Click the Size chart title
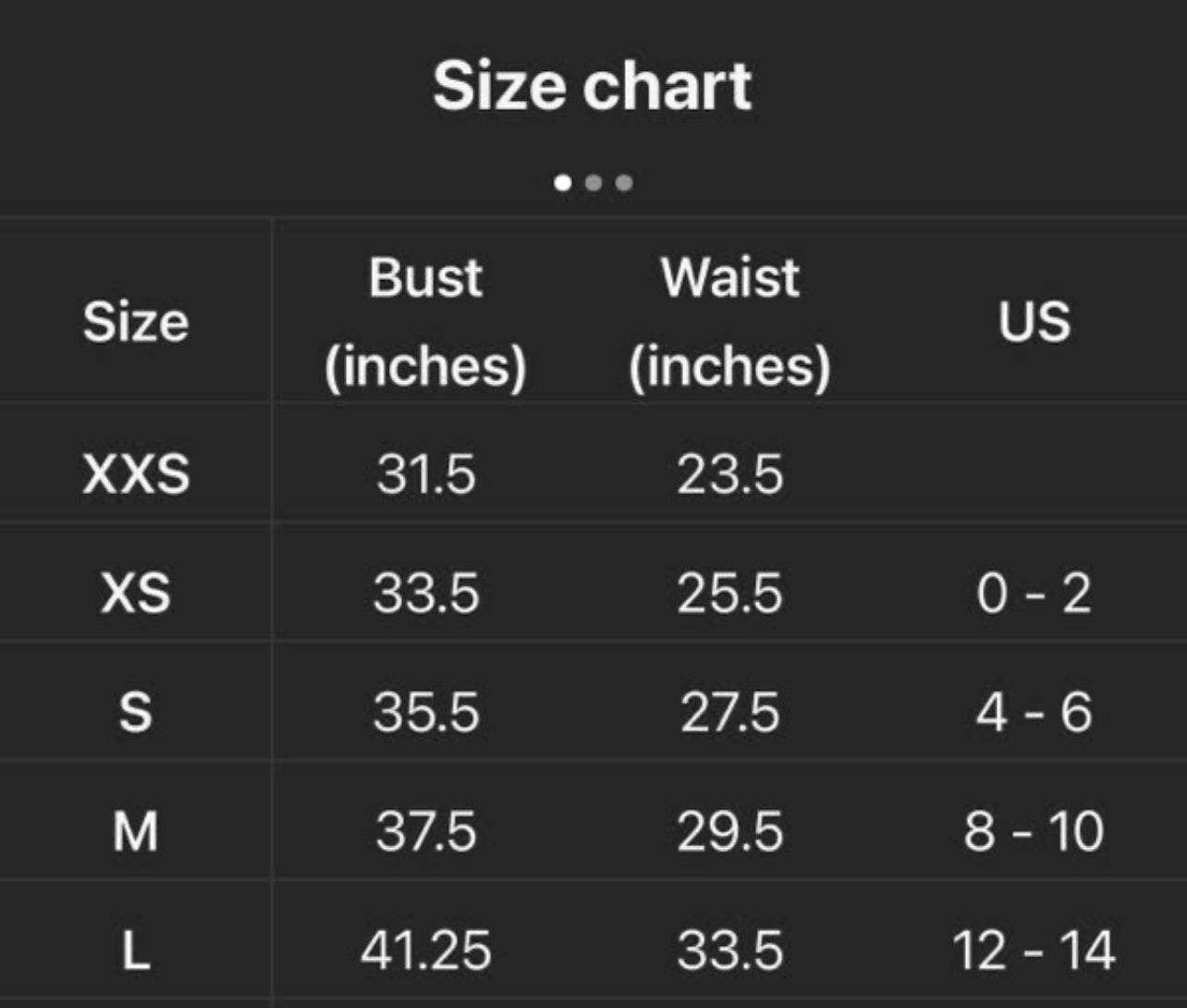The image size is (1187, 1008). pos(593,86)
